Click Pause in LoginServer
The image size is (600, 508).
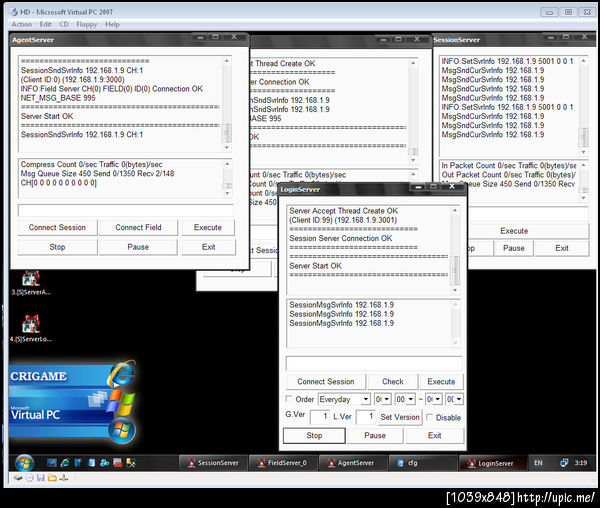(375, 436)
